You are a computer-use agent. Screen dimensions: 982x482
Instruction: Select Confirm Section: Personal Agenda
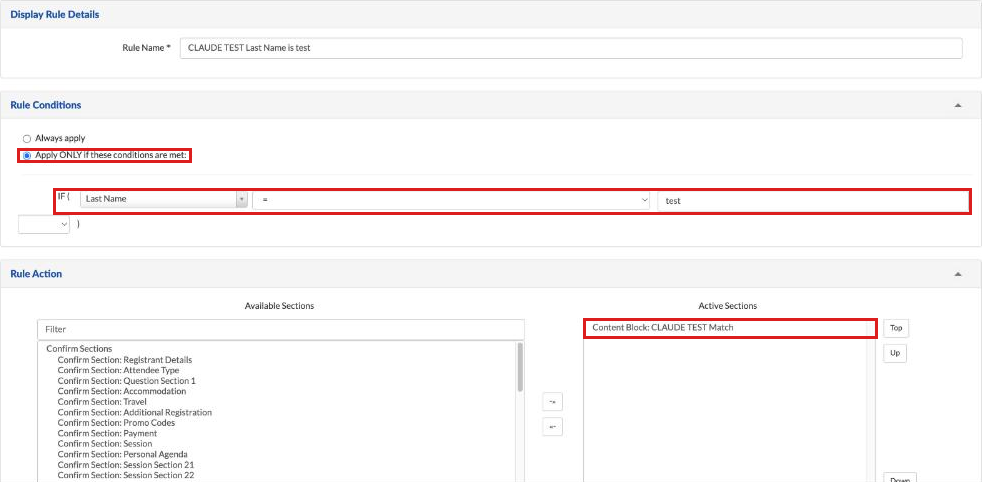point(123,454)
